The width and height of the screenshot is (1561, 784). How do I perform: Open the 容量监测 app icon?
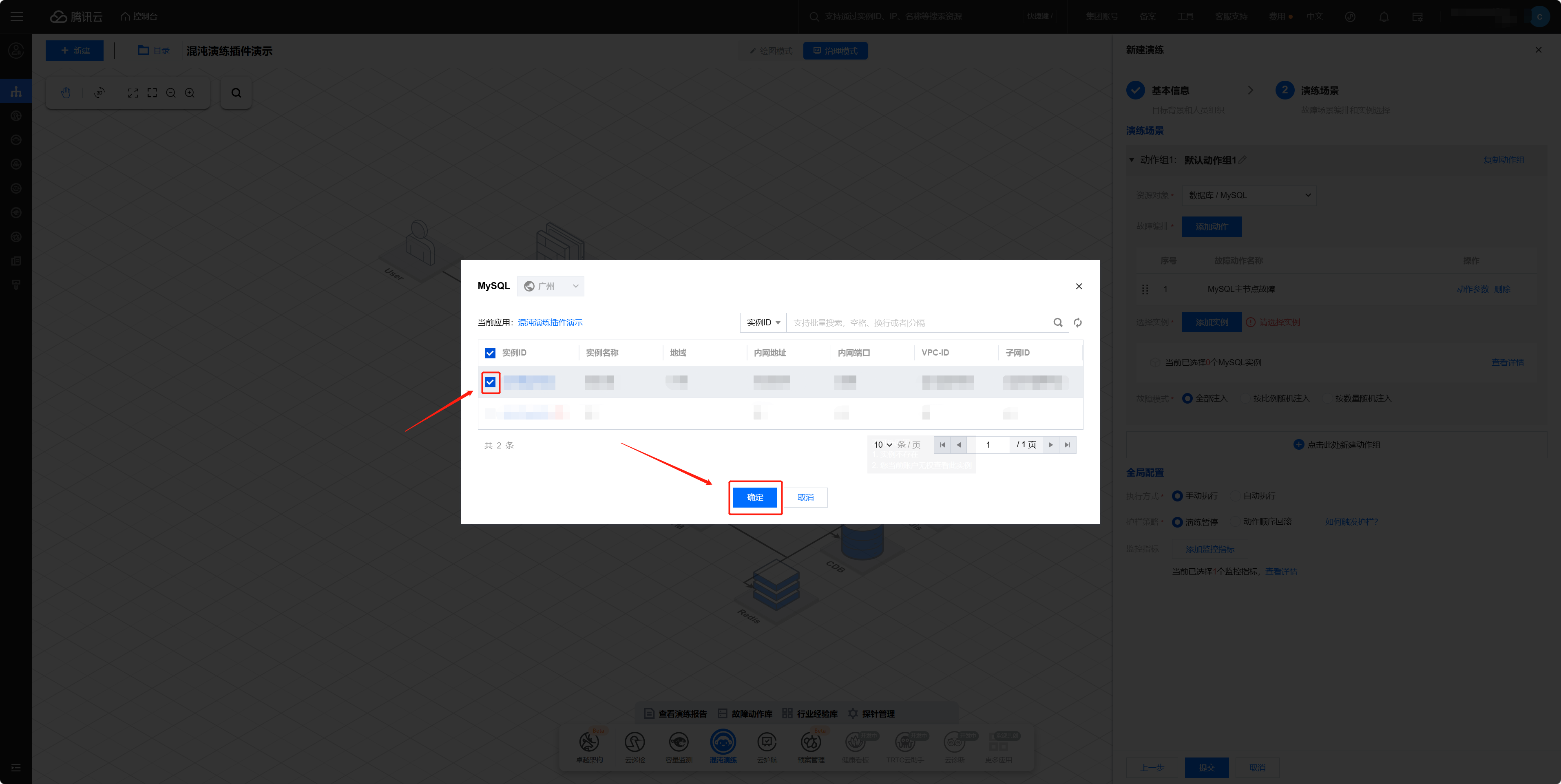click(x=679, y=742)
